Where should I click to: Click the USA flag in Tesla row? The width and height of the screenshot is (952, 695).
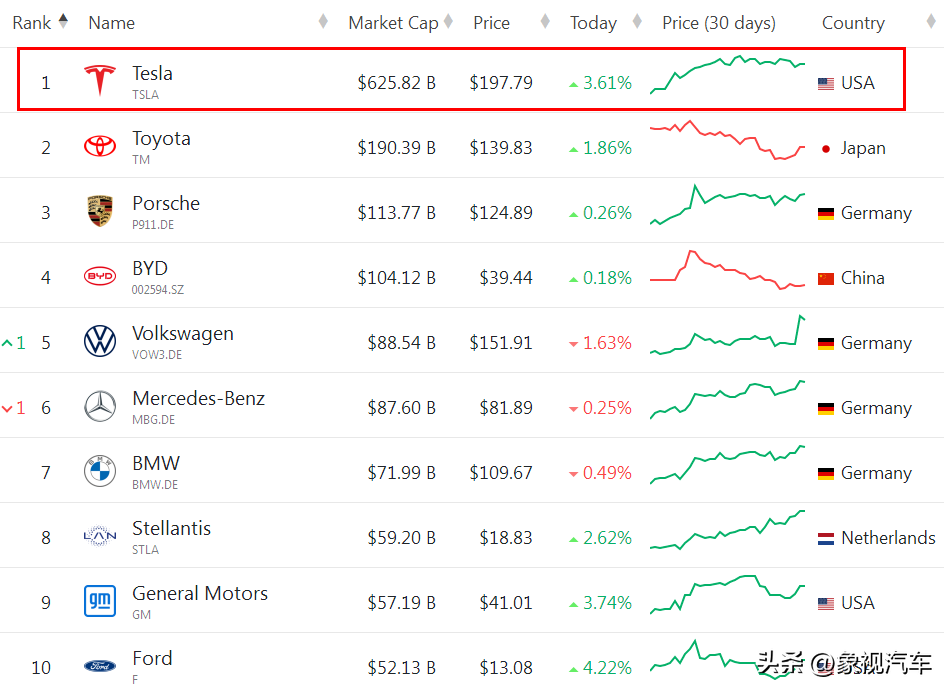click(x=826, y=84)
